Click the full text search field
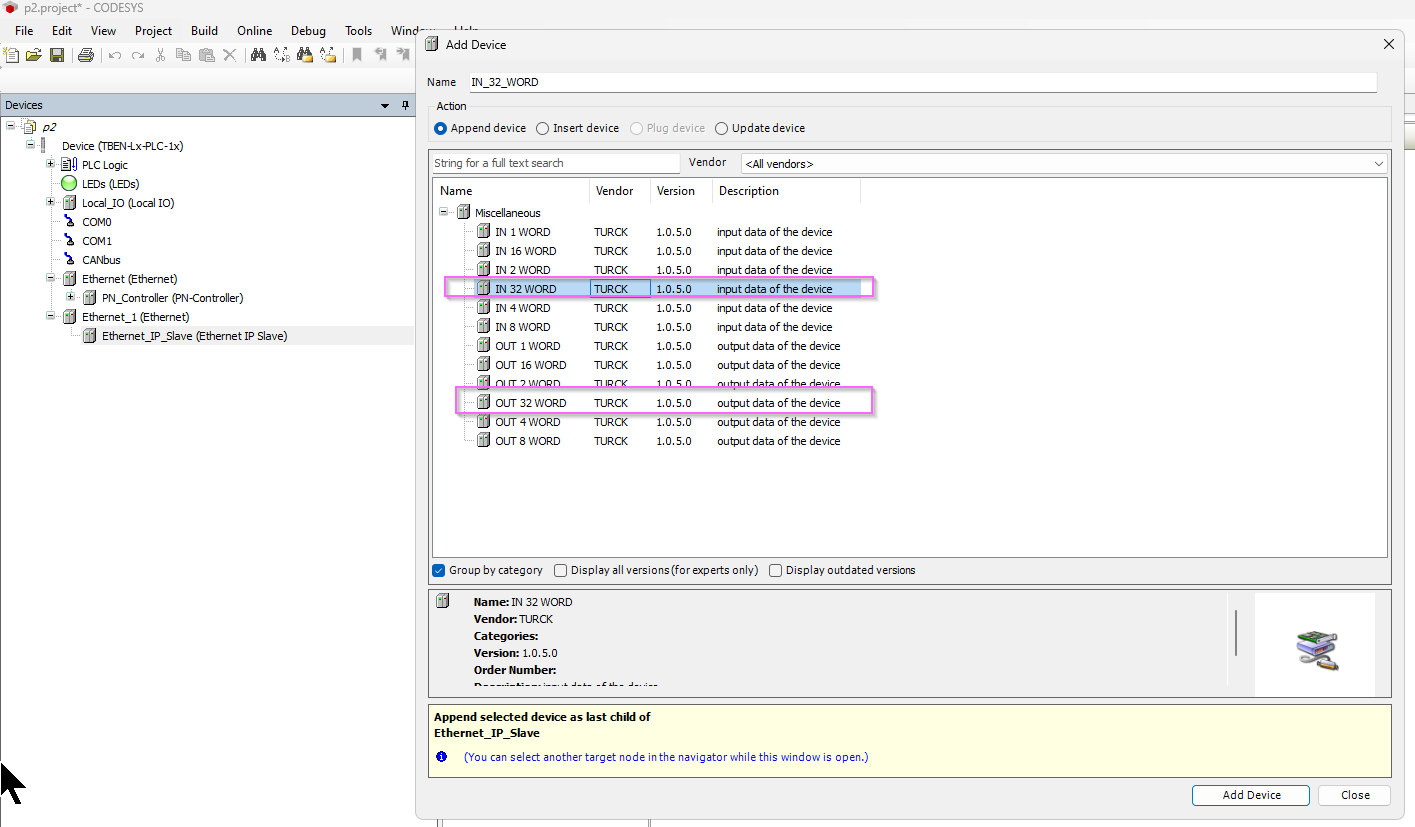 555,163
